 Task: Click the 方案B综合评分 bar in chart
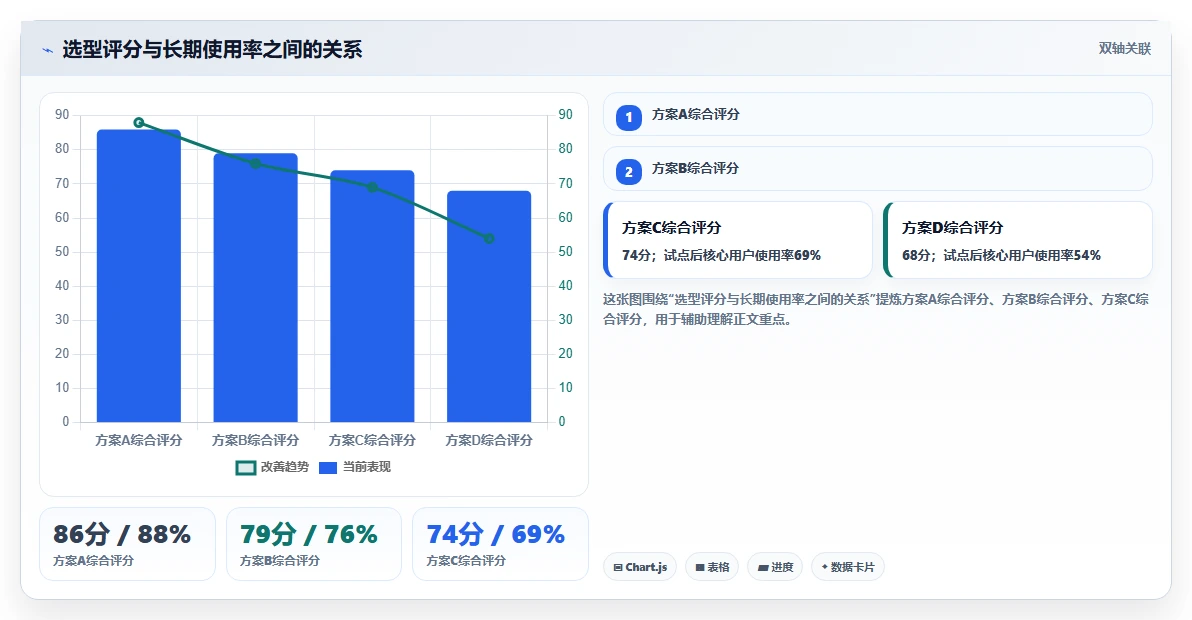[255, 288]
